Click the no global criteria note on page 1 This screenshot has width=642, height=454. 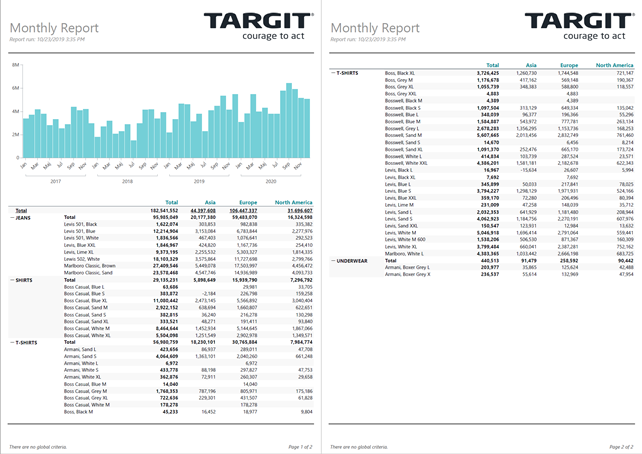(x=38, y=447)
